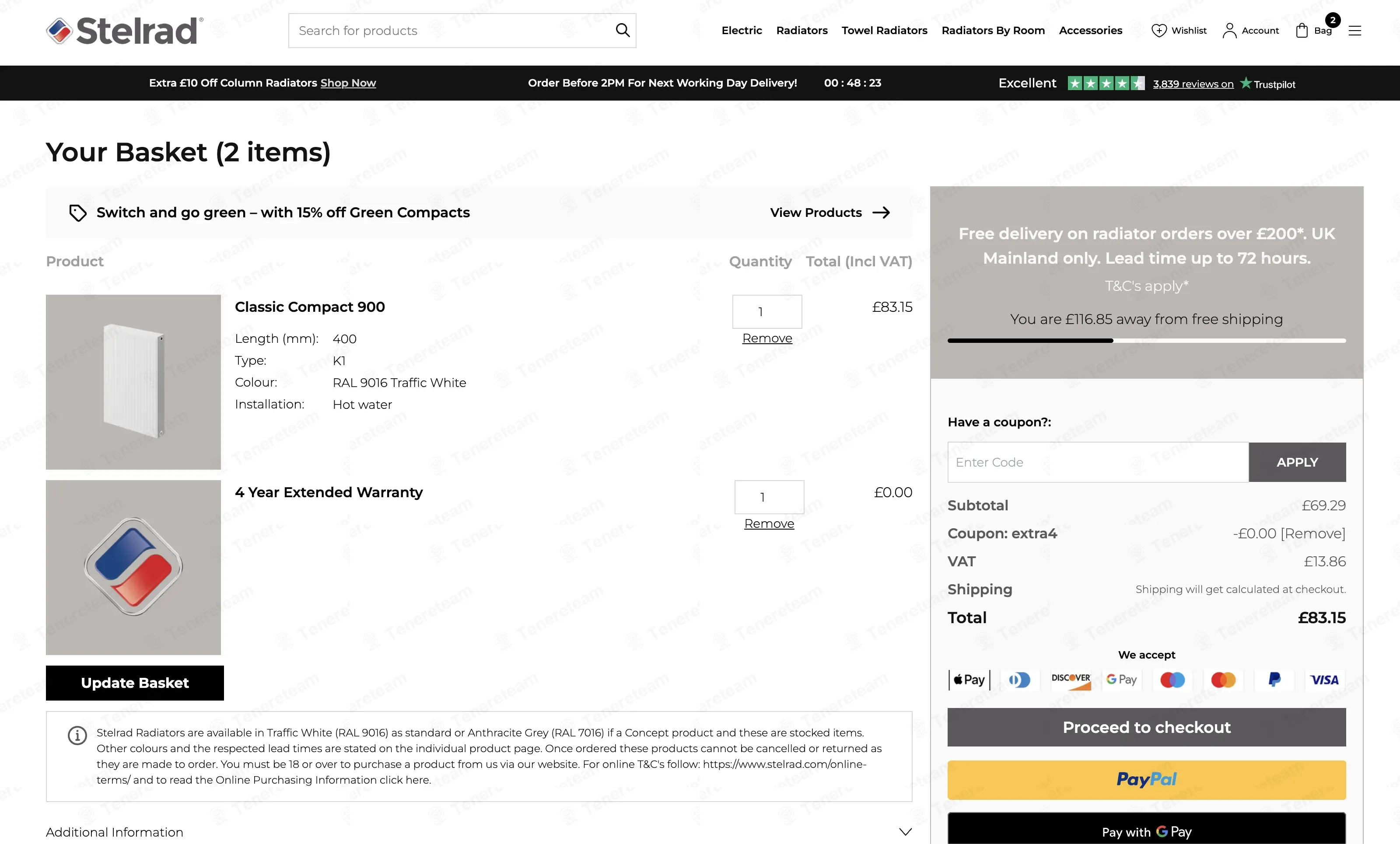
Task: Open the Towel Radiators menu item
Action: click(884, 31)
